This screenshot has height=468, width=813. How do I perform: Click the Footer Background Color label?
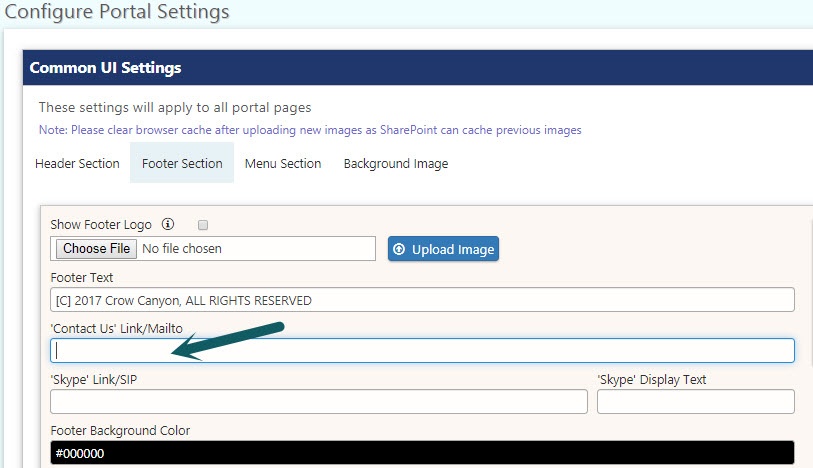click(x=120, y=430)
